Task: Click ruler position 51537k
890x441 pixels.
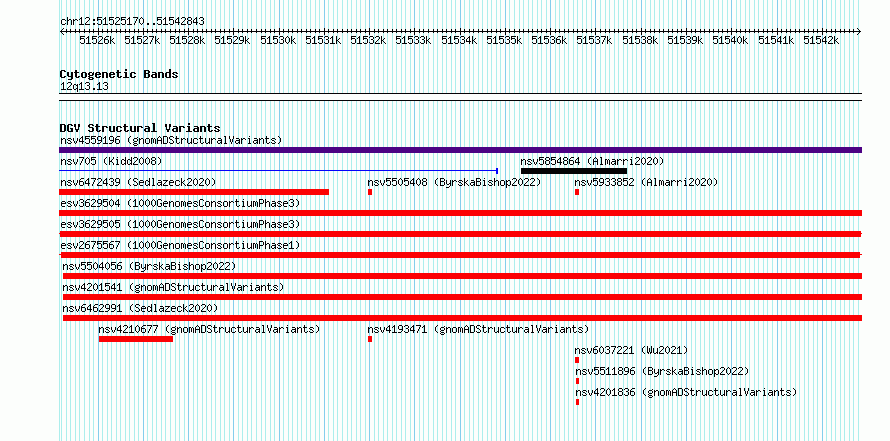Action: coord(595,40)
